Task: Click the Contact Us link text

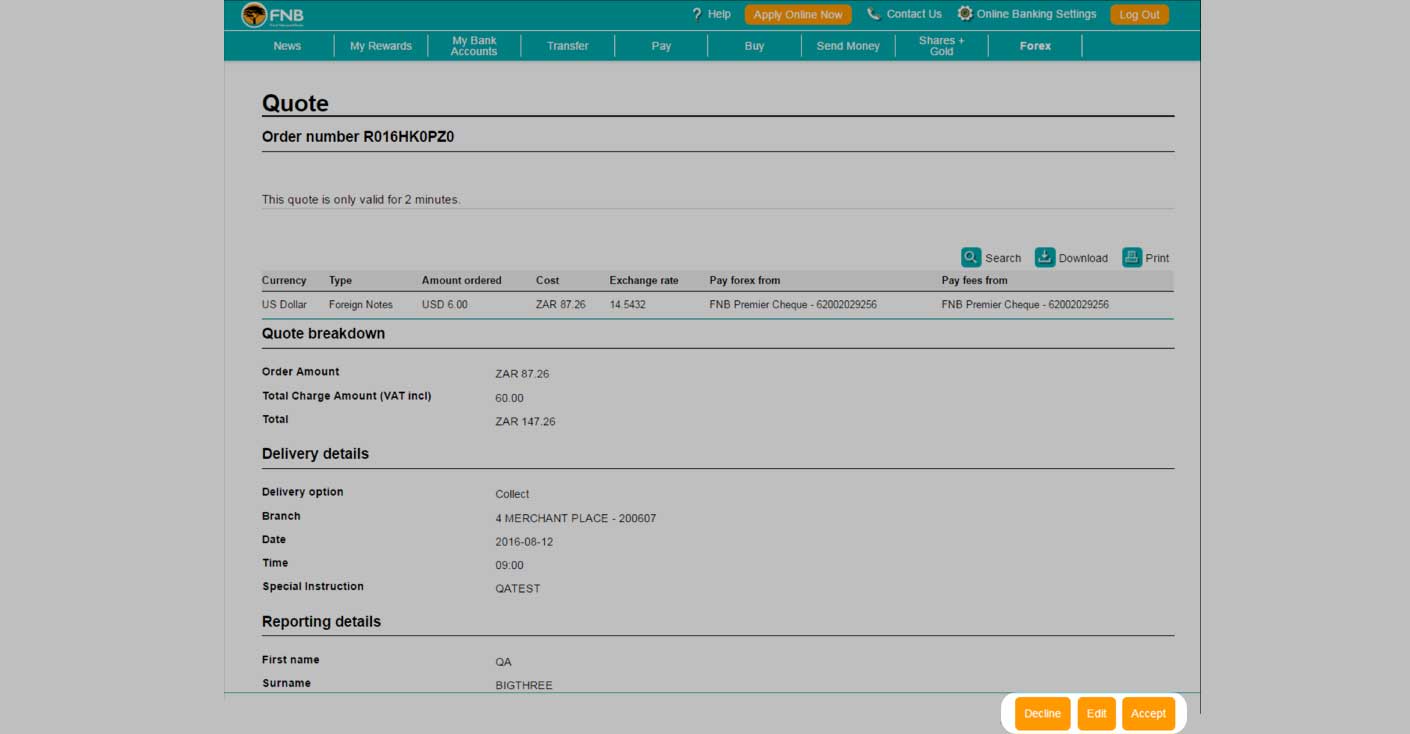Action: point(914,14)
